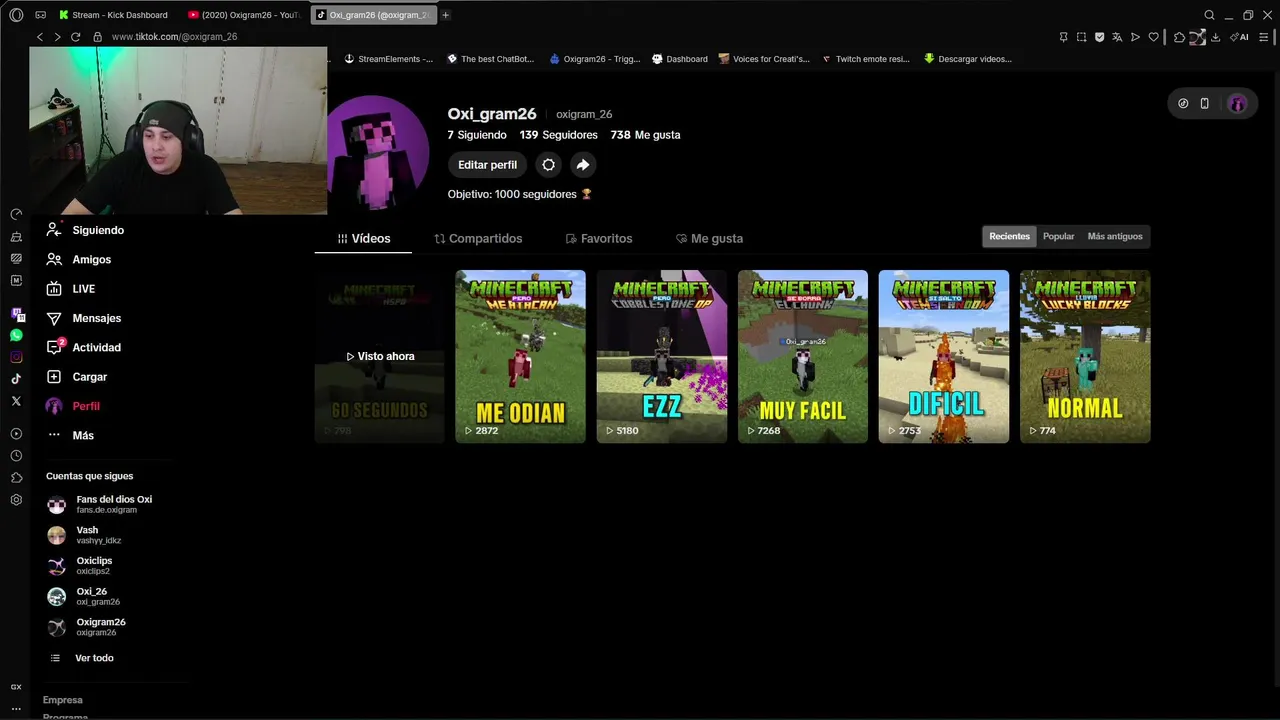Image resolution: width=1280 pixels, height=720 pixels.
Task: Add the page to bookmarks with heart
Action: (x=1153, y=37)
